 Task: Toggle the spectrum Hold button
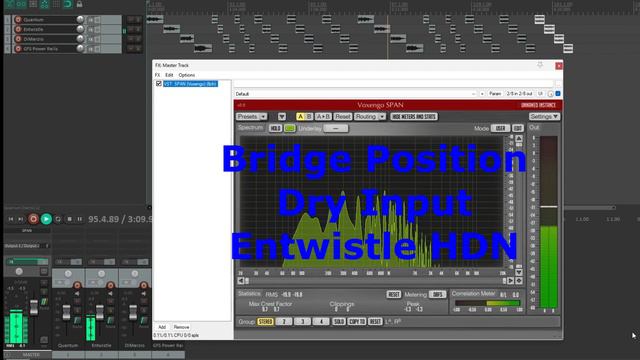click(x=276, y=128)
